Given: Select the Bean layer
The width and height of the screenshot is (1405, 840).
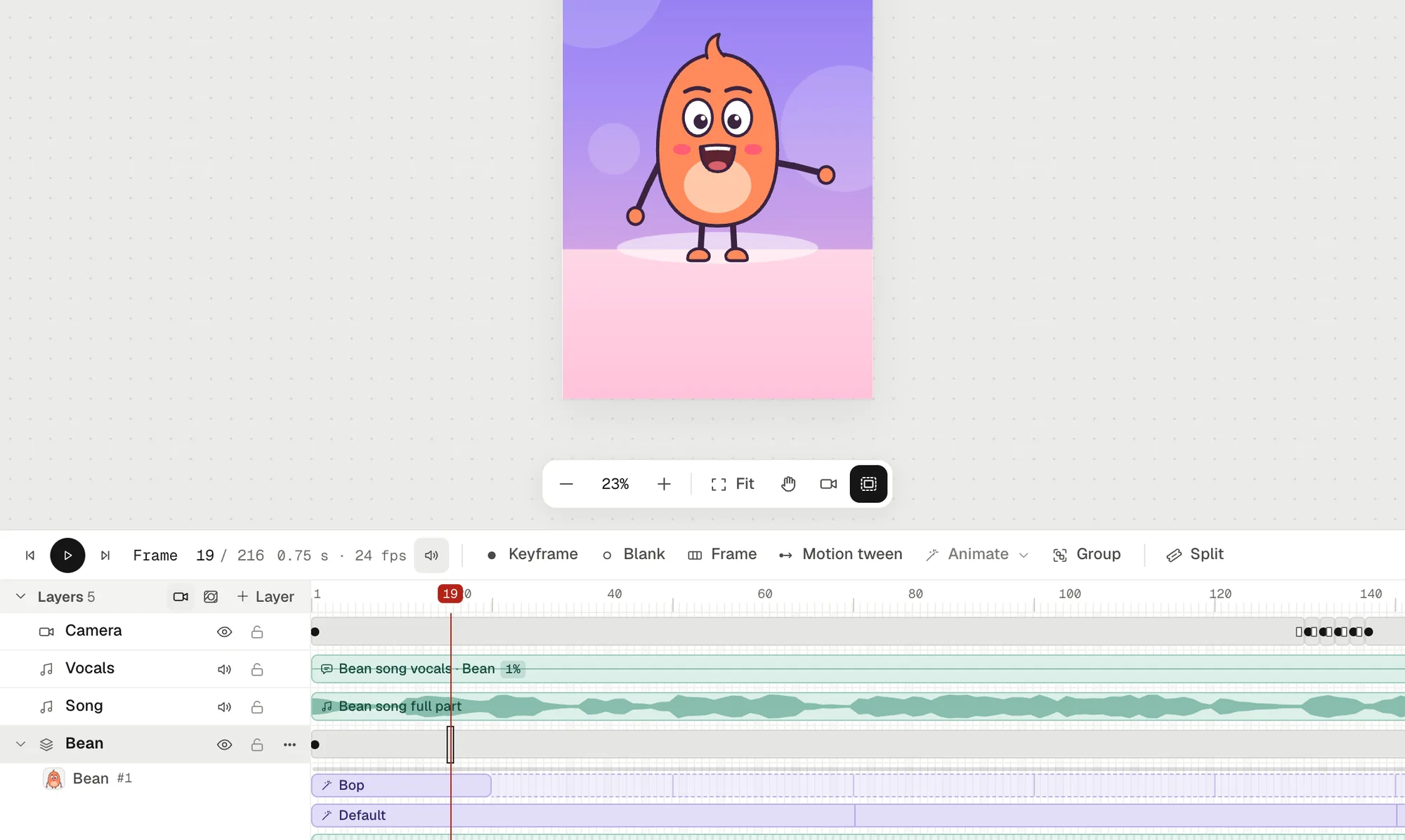Looking at the screenshot, I should (x=84, y=743).
